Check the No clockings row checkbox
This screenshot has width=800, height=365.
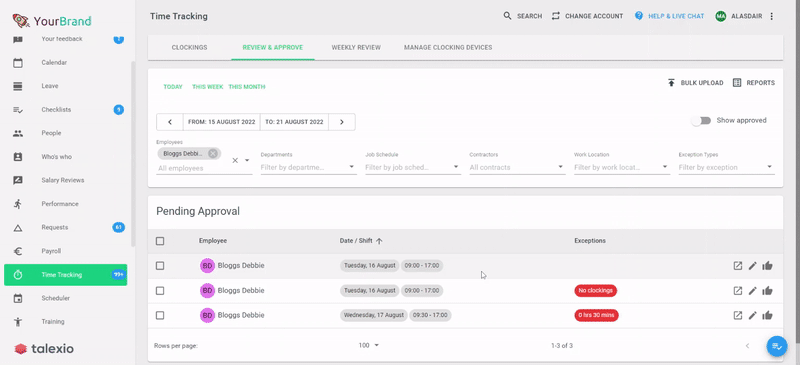[160, 290]
